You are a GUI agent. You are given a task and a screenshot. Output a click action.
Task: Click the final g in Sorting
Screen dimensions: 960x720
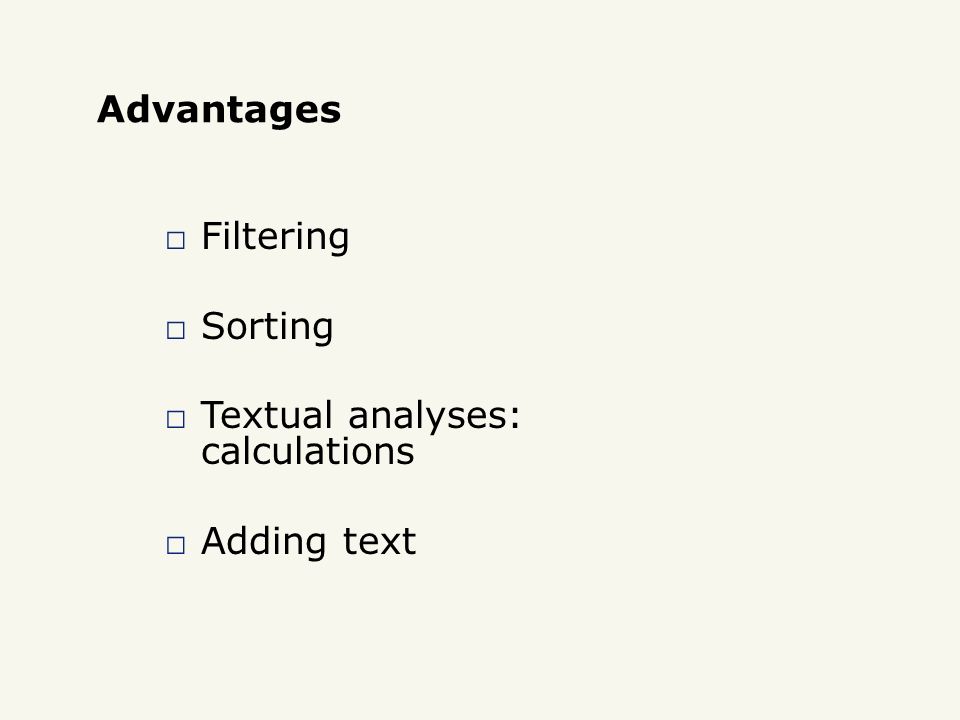coord(322,331)
